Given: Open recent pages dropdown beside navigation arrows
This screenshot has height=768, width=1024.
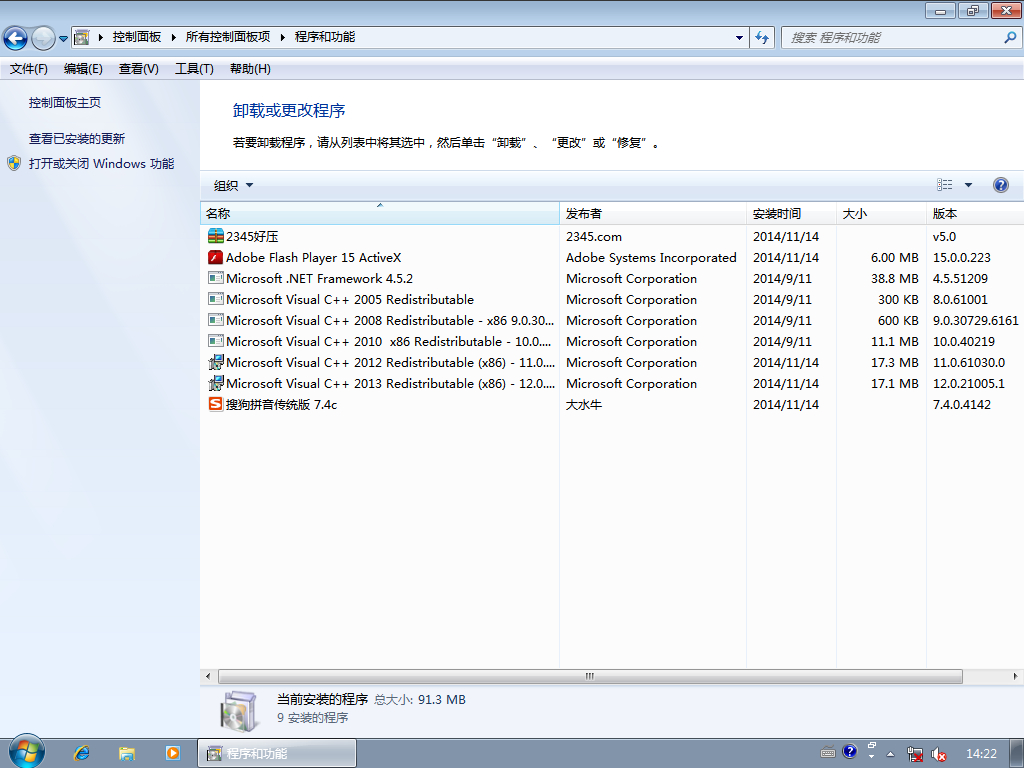Looking at the screenshot, I should coord(63,39).
